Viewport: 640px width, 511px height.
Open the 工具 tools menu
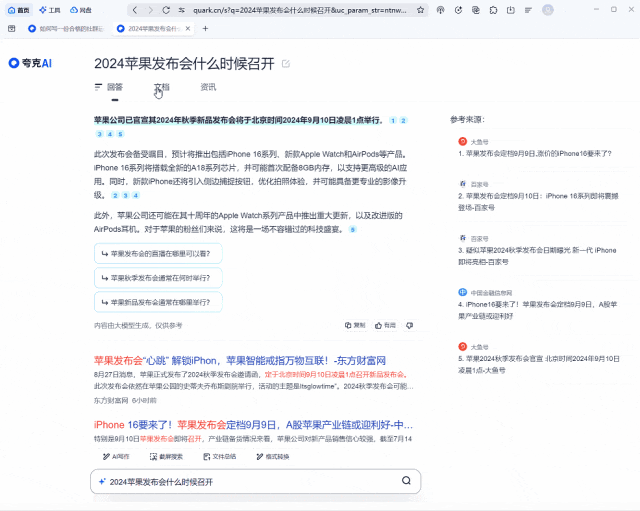[49, 10]
